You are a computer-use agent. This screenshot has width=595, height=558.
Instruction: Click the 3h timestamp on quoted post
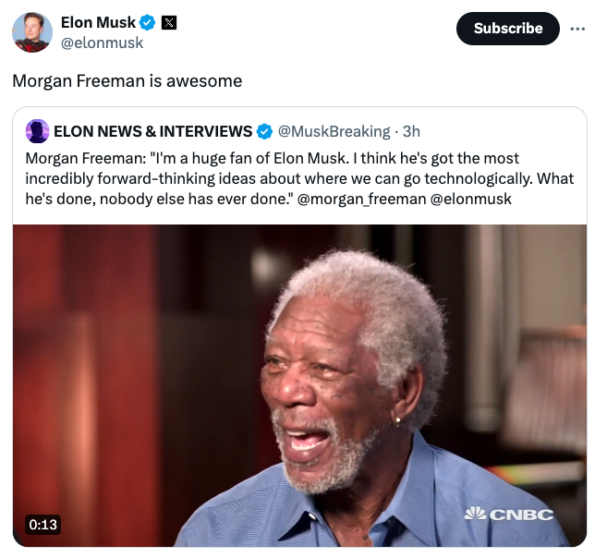coord(411,131)
